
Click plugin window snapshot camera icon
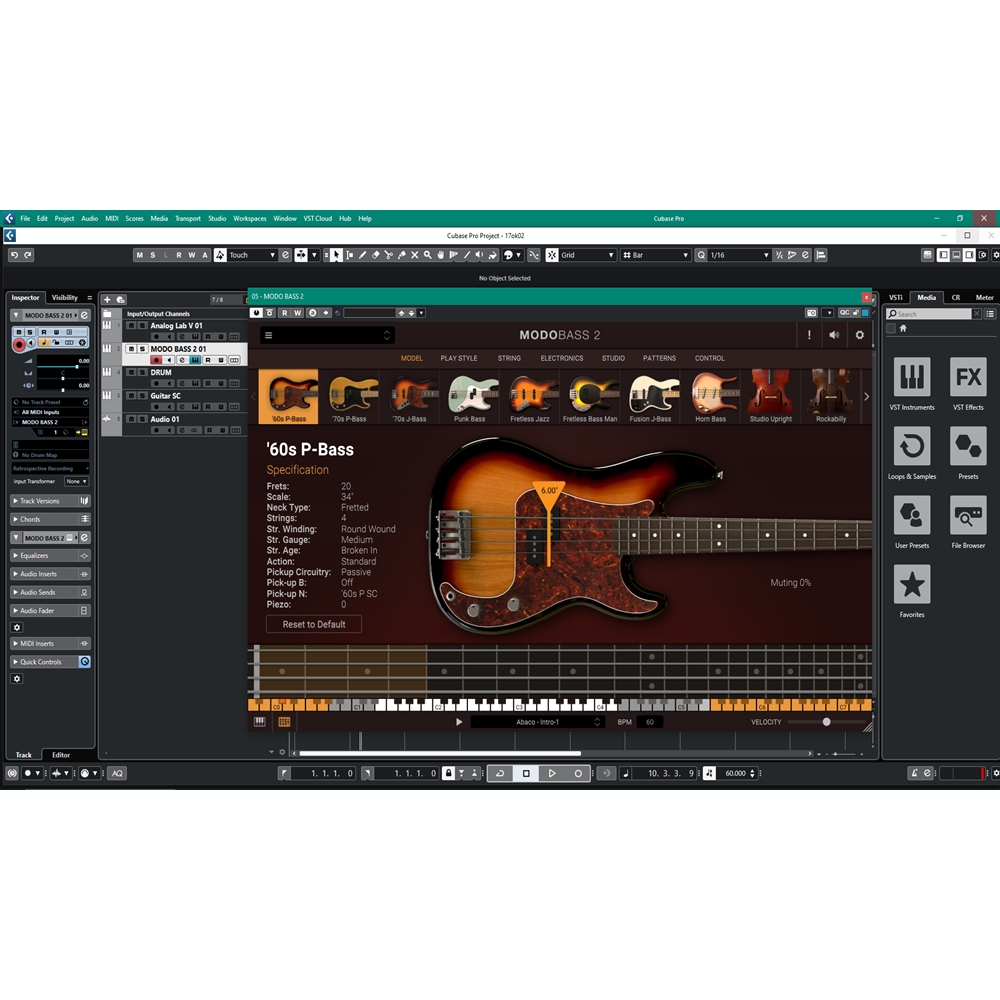811,313
